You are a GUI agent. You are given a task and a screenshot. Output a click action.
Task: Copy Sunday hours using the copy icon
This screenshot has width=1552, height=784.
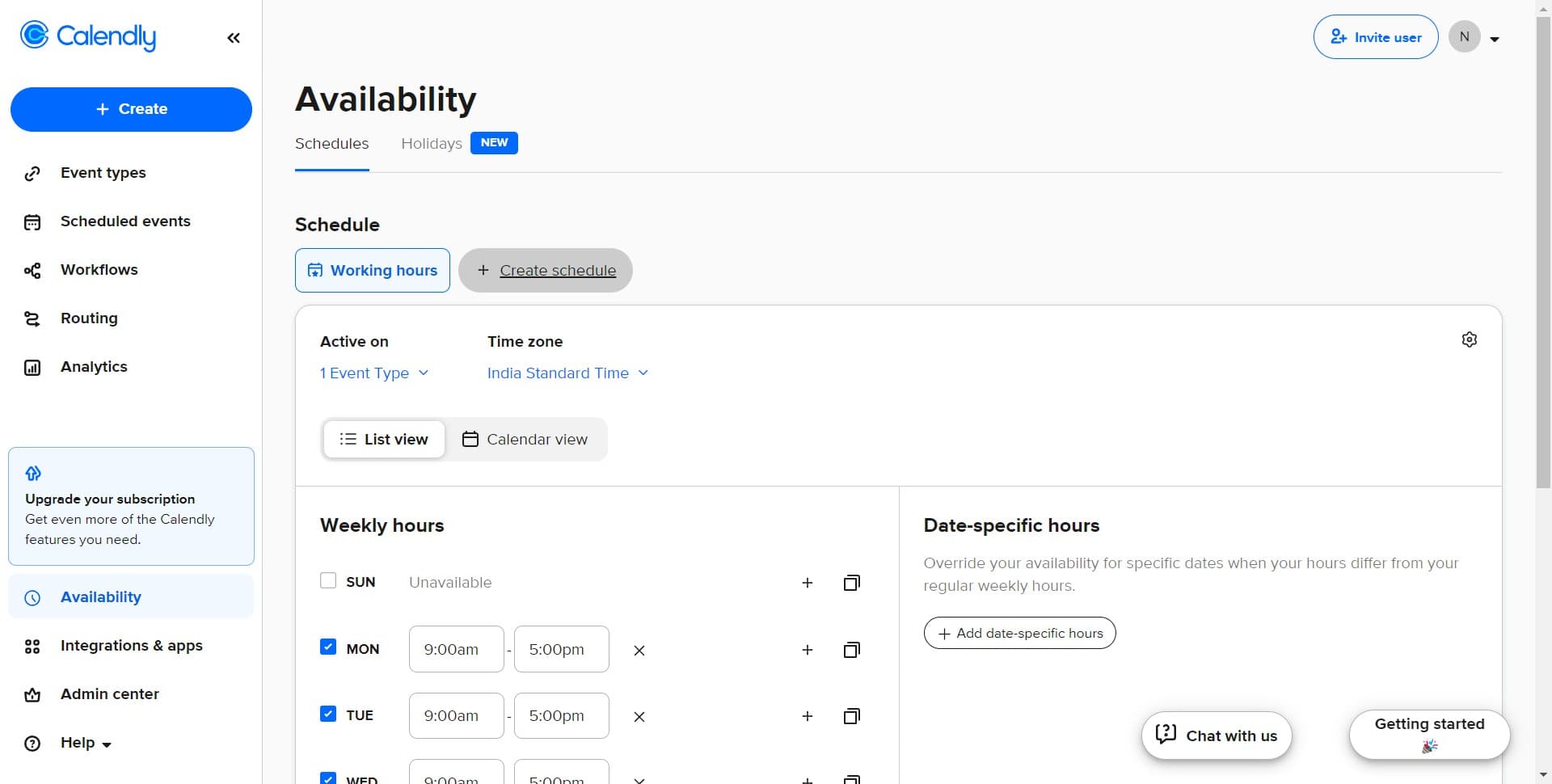coord(851,583)
